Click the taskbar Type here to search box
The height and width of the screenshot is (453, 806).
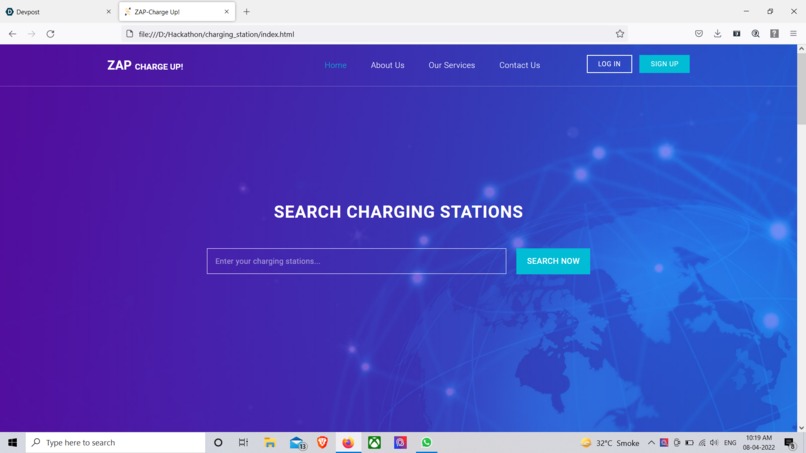click(115, 442)
